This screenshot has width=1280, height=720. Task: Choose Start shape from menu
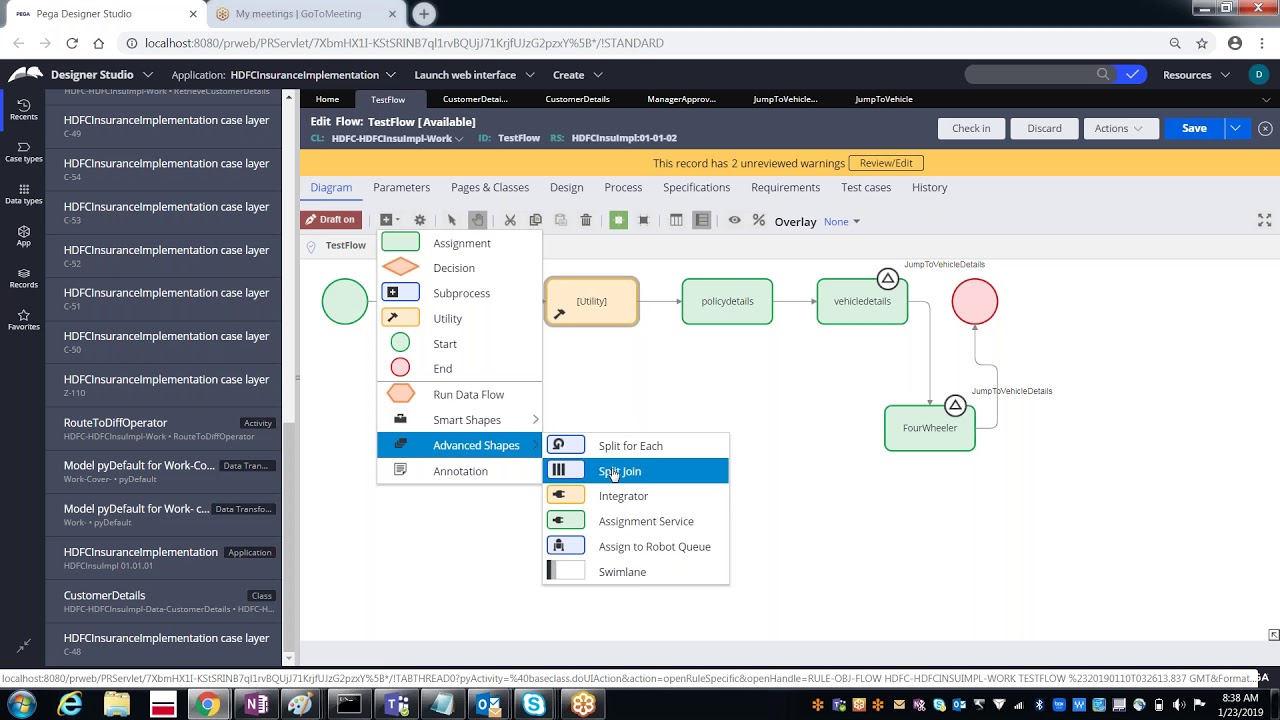pos(459,344)
